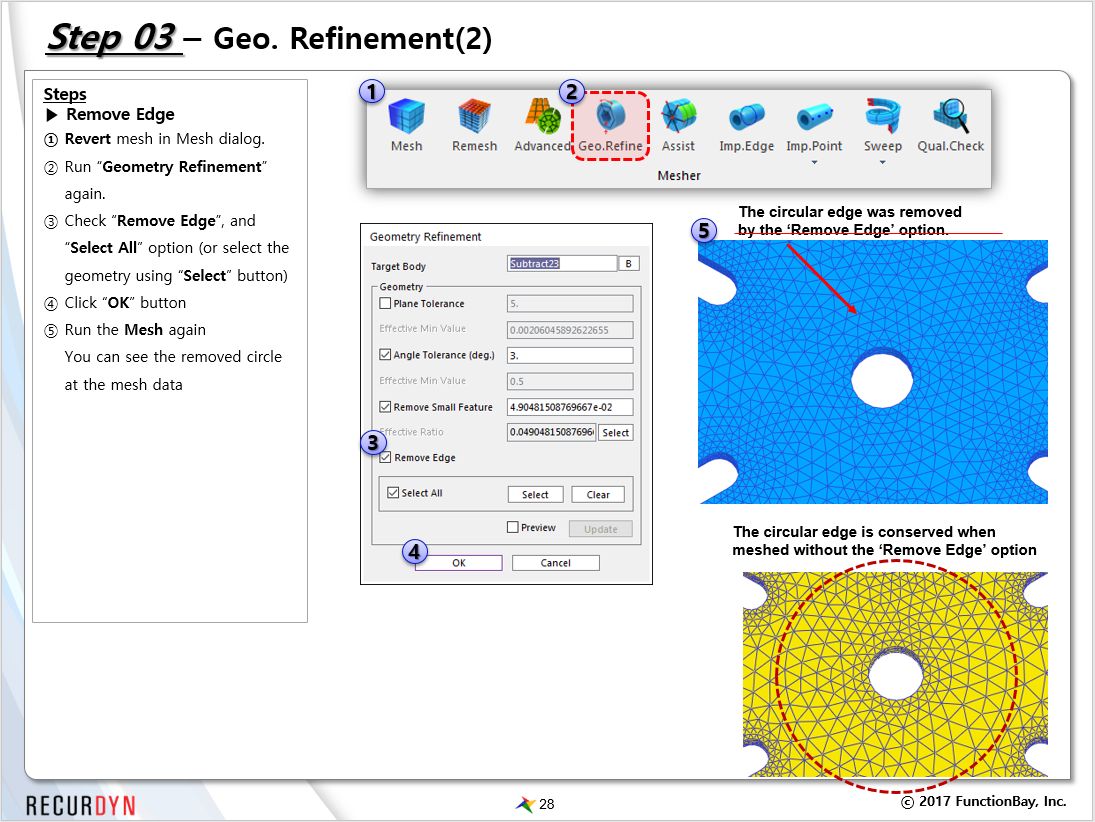Select the Mesh tool
1095x822 pixels.
coord(406,120)
